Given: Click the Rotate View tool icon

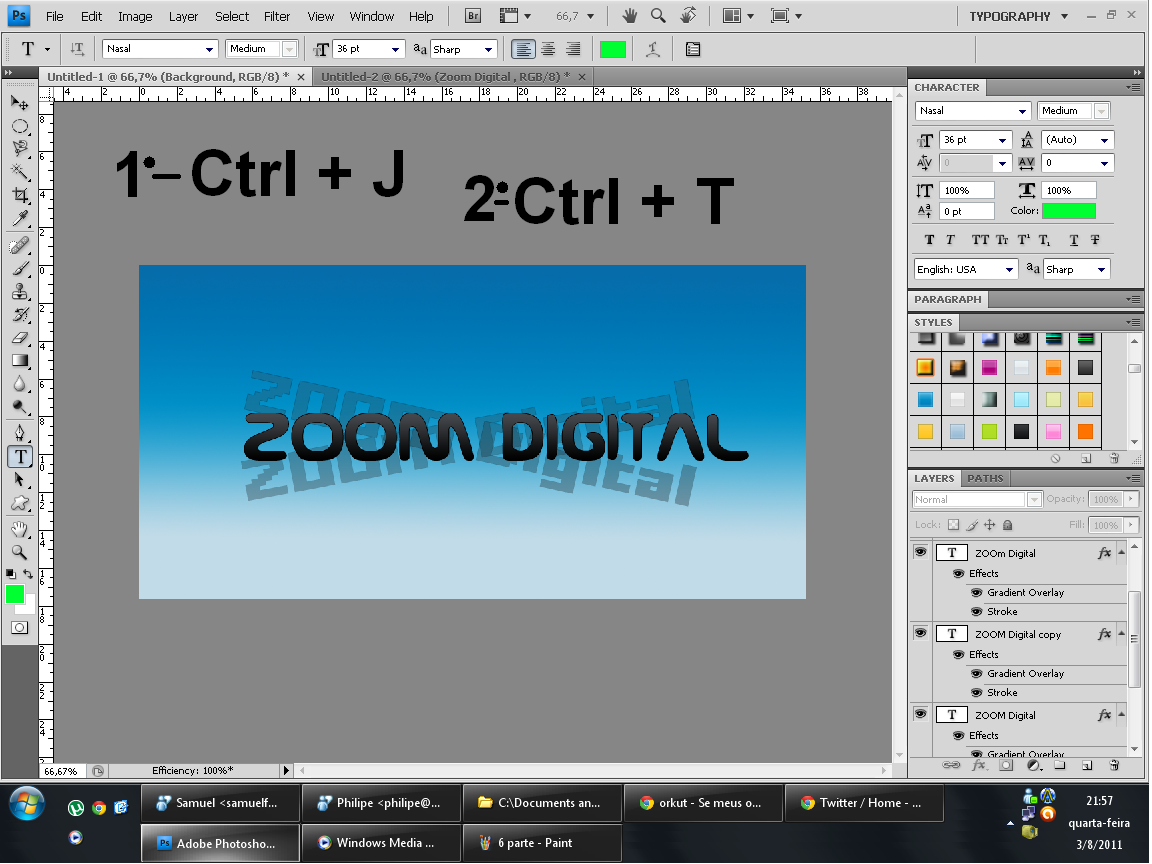Looking at the screenshot, I should pyautogui.click(x=688, y=15).
